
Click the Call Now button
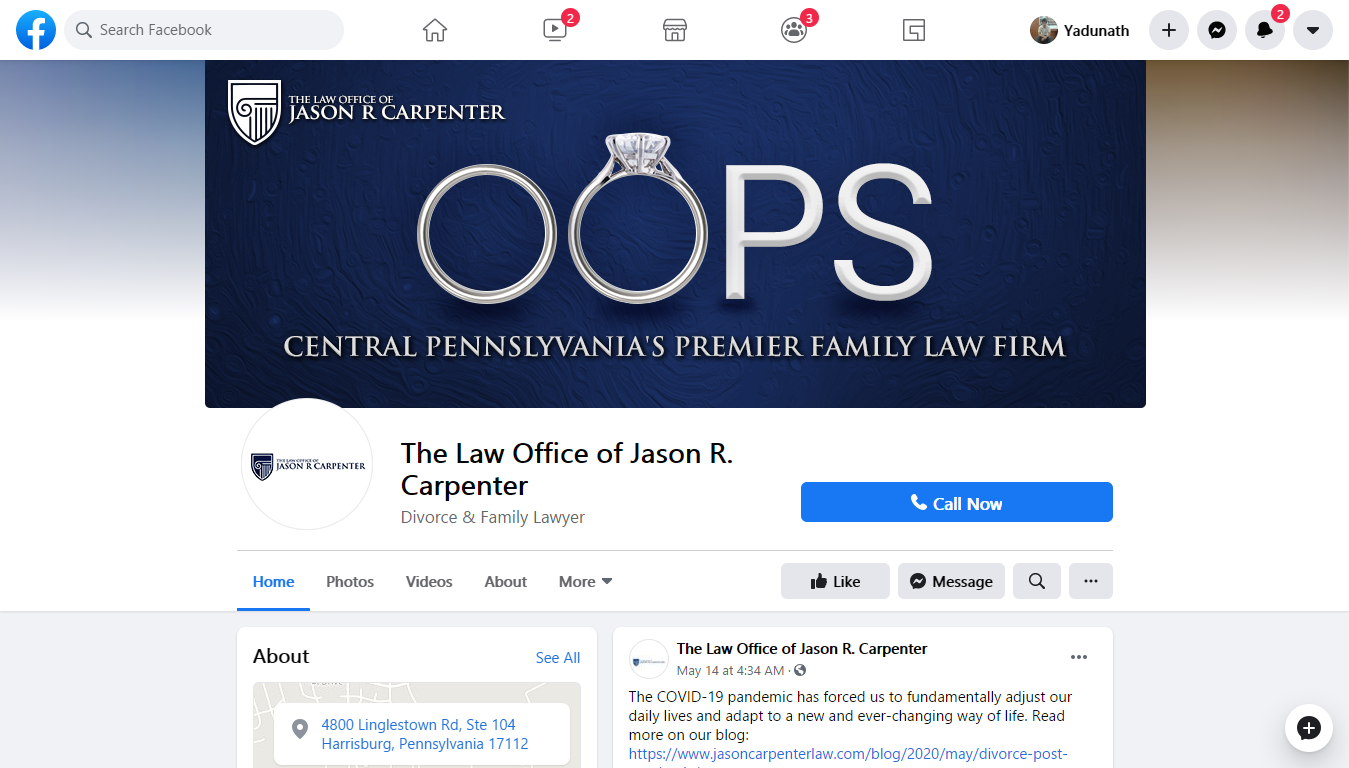coord(957,502)
